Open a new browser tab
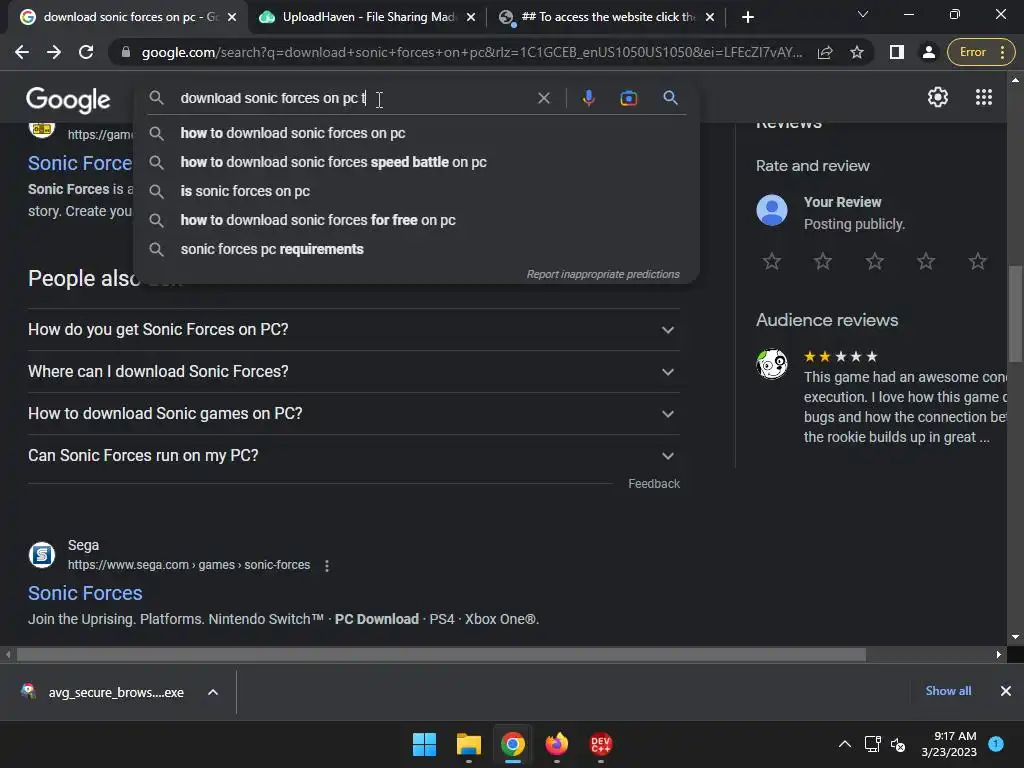The image size is (1024, 768). [748, 17]
